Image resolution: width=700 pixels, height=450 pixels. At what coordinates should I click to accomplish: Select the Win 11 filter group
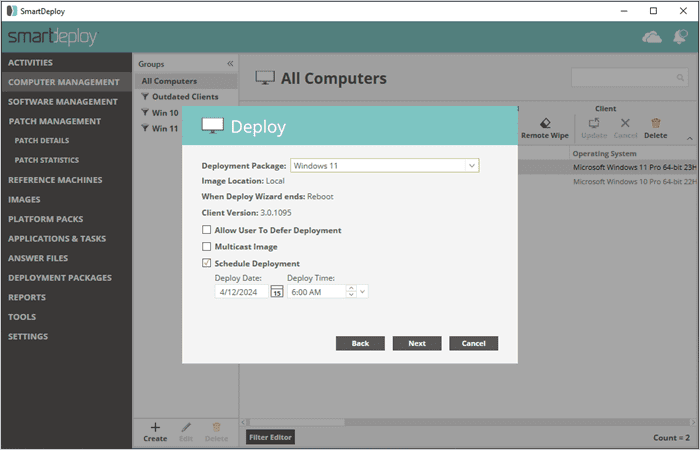(x=159, y=129)
